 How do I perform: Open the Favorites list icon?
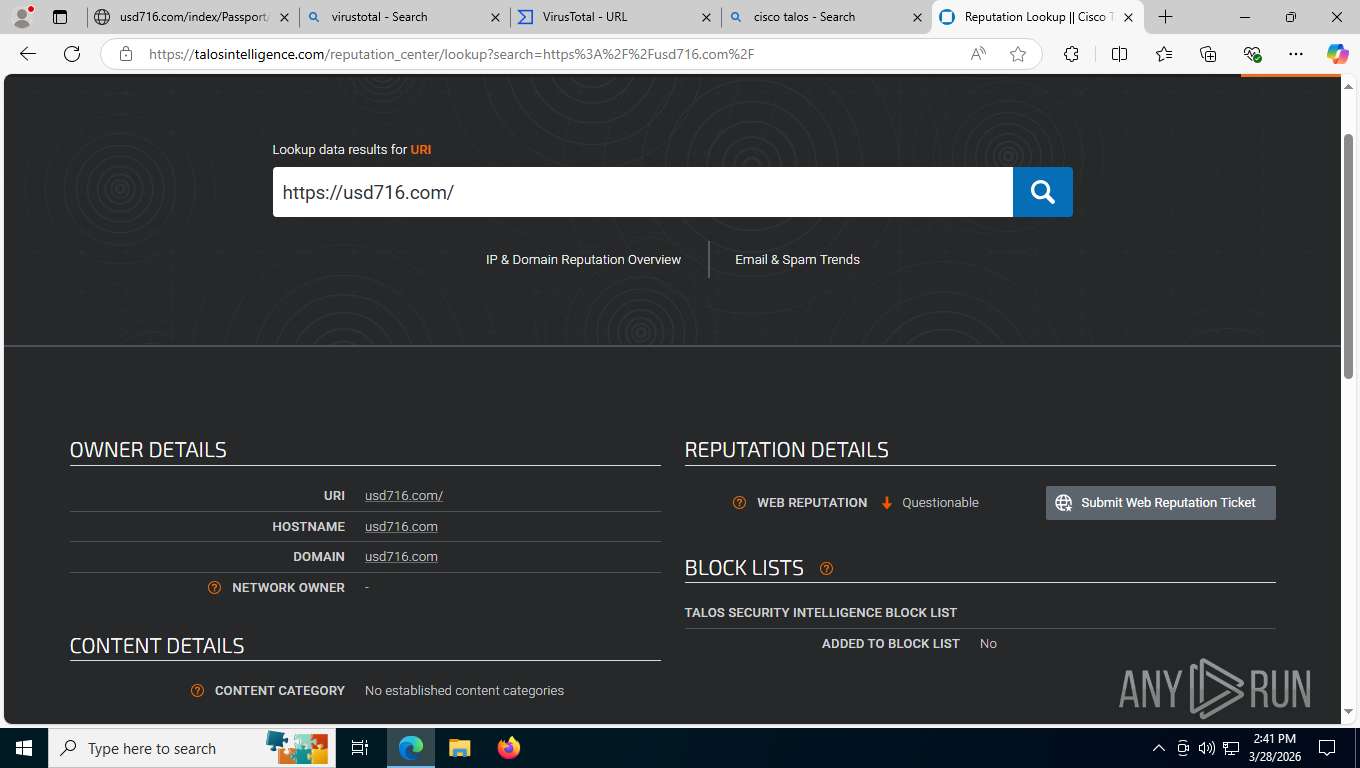pyautogui.click(x=1164, y=55)
